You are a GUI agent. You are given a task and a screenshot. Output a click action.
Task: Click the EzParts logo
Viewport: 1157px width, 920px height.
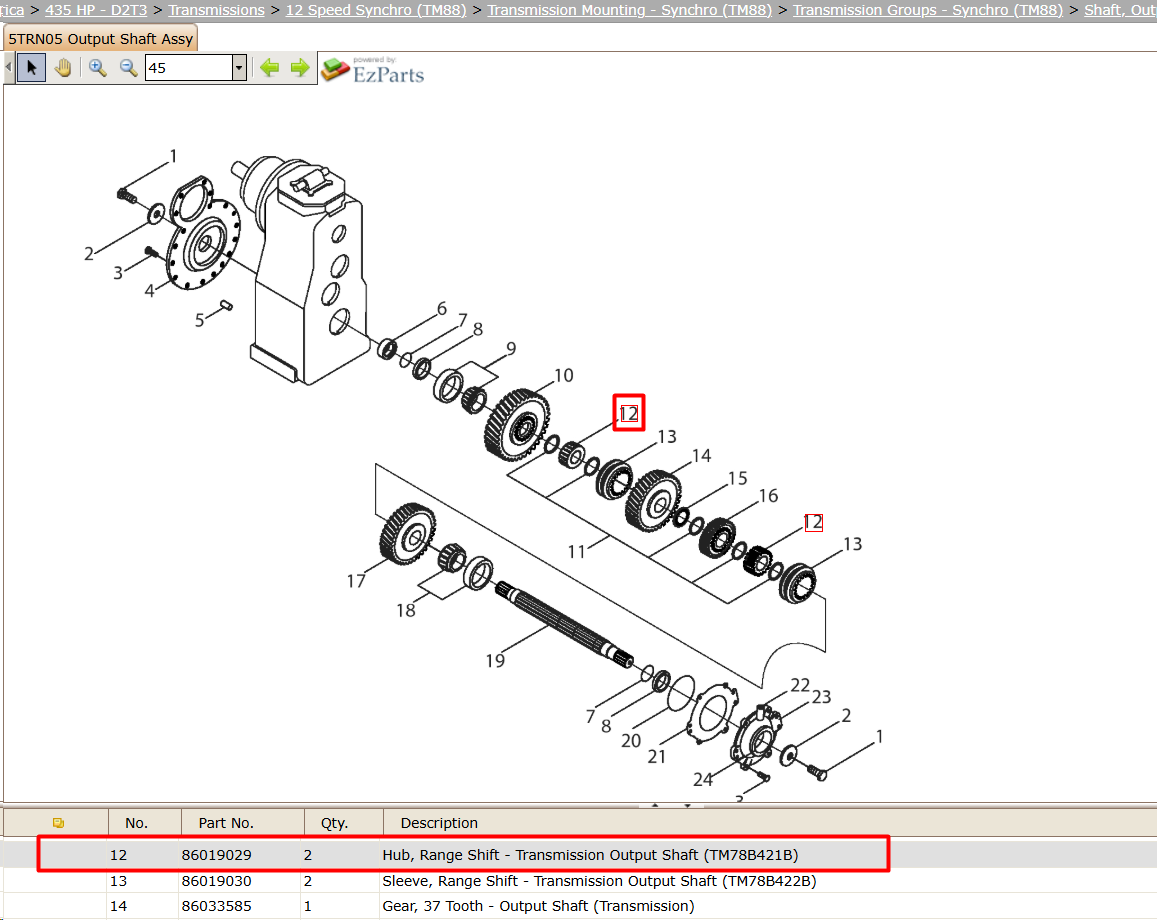pyautogui.click(x=373, y=70)
